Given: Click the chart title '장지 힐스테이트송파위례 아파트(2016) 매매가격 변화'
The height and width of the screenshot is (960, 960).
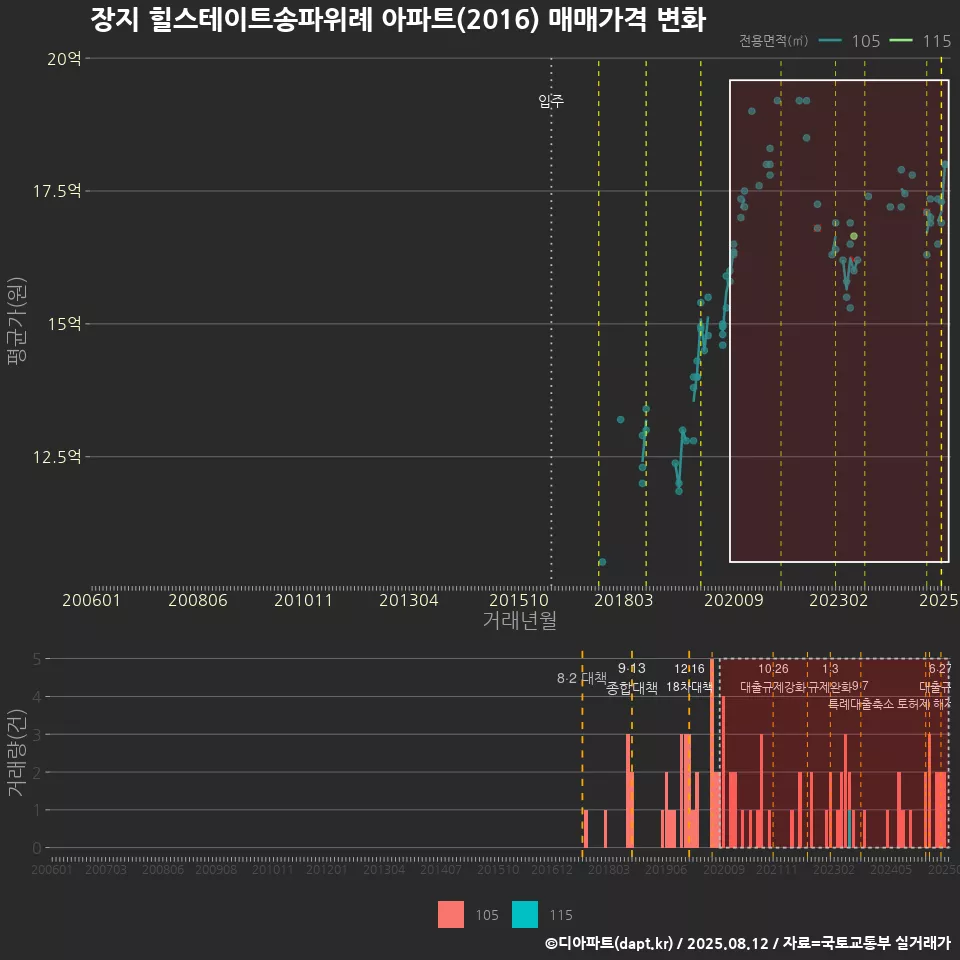Looking at the screenshot, I should click(398, 19).
